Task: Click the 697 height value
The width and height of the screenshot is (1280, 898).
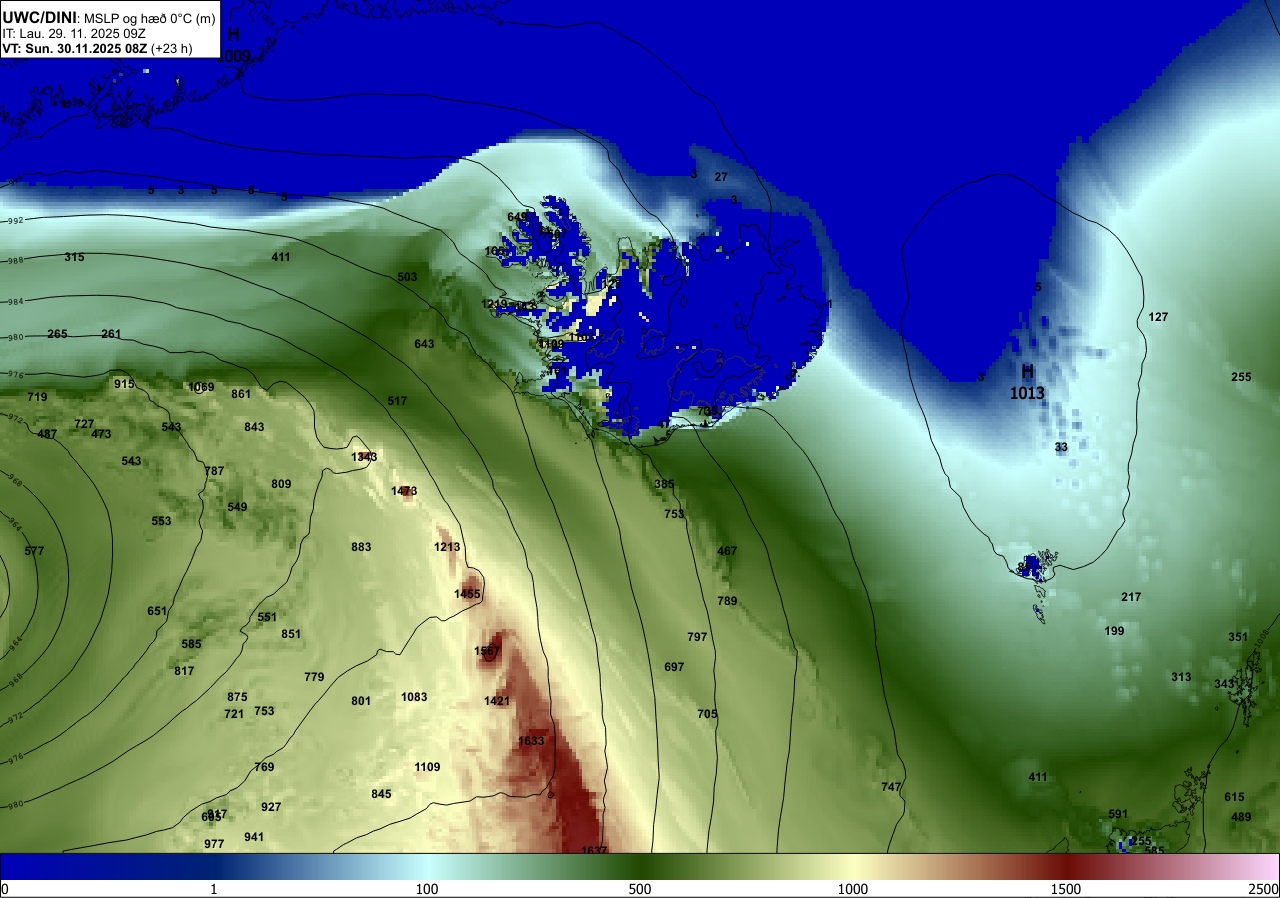Action: click(674, 667)
